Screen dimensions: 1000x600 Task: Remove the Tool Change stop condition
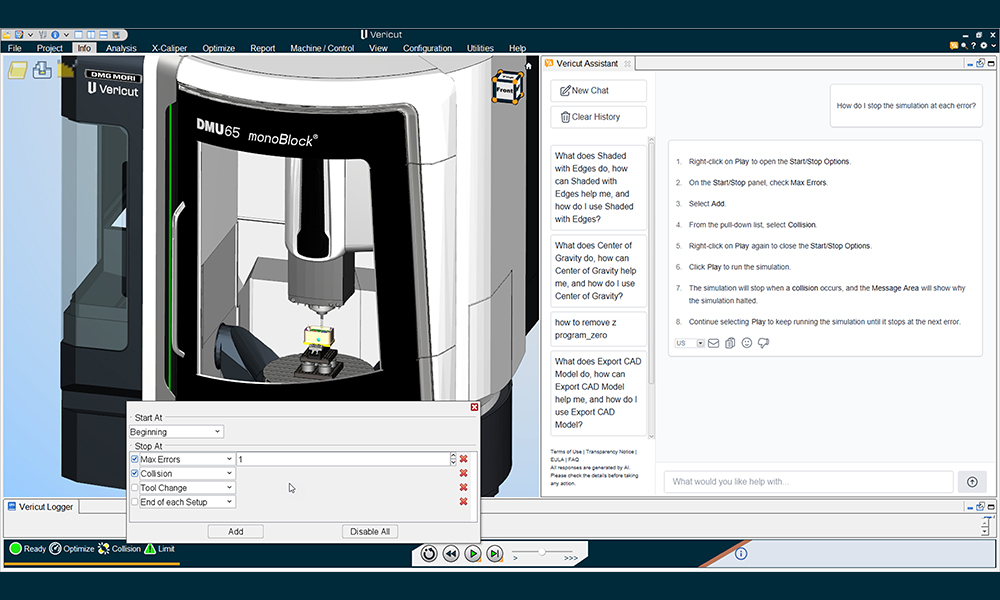pyautogui.click(x=464, y=487)
